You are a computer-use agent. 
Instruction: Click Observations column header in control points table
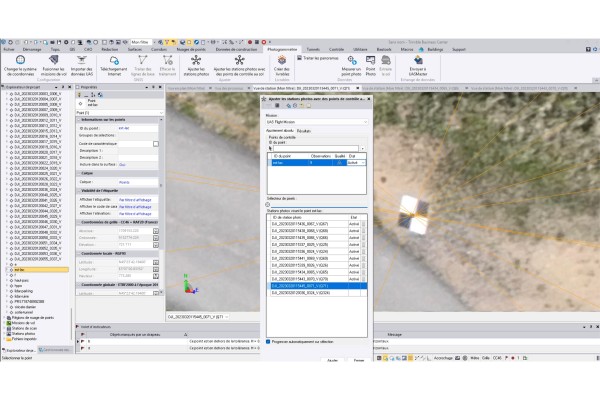321,156
